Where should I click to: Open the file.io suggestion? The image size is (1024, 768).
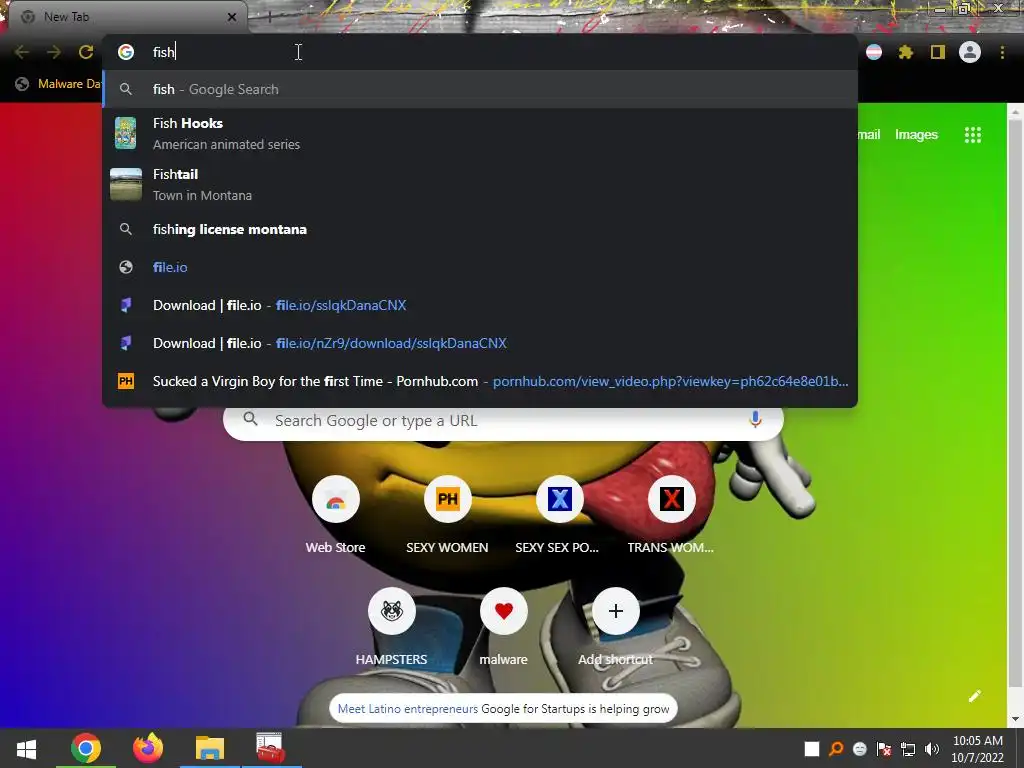coord(480,267)
